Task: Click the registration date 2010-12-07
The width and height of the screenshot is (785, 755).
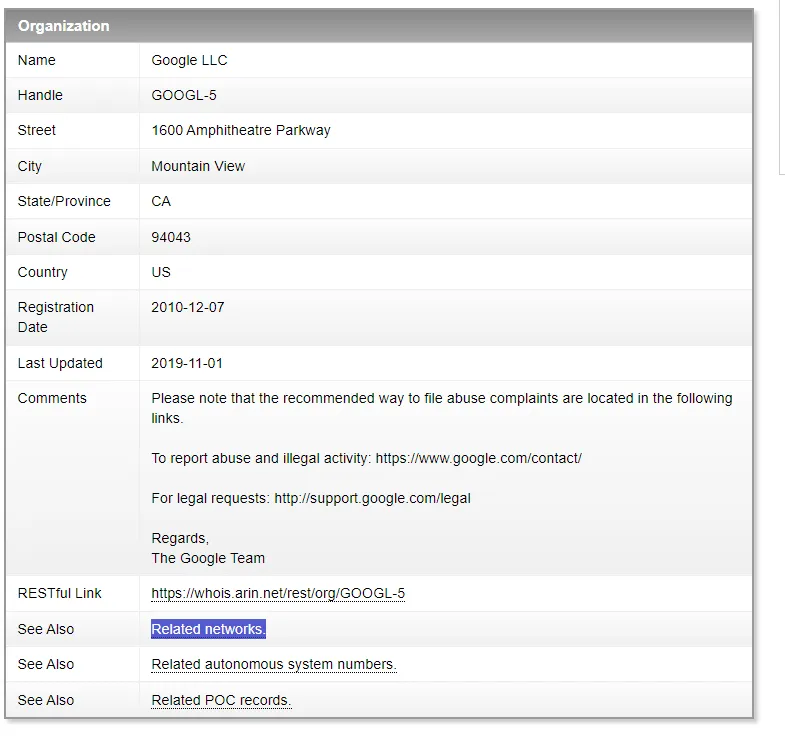Action: (188, 307)
